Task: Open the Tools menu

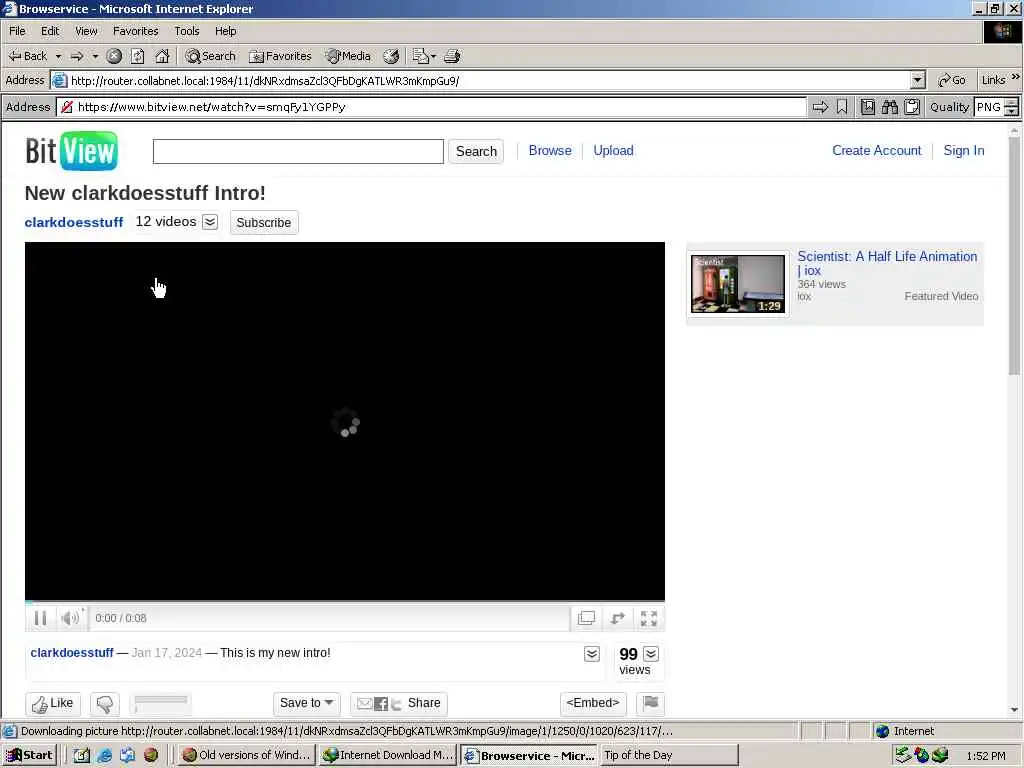Action: click(x=187, y=31)
